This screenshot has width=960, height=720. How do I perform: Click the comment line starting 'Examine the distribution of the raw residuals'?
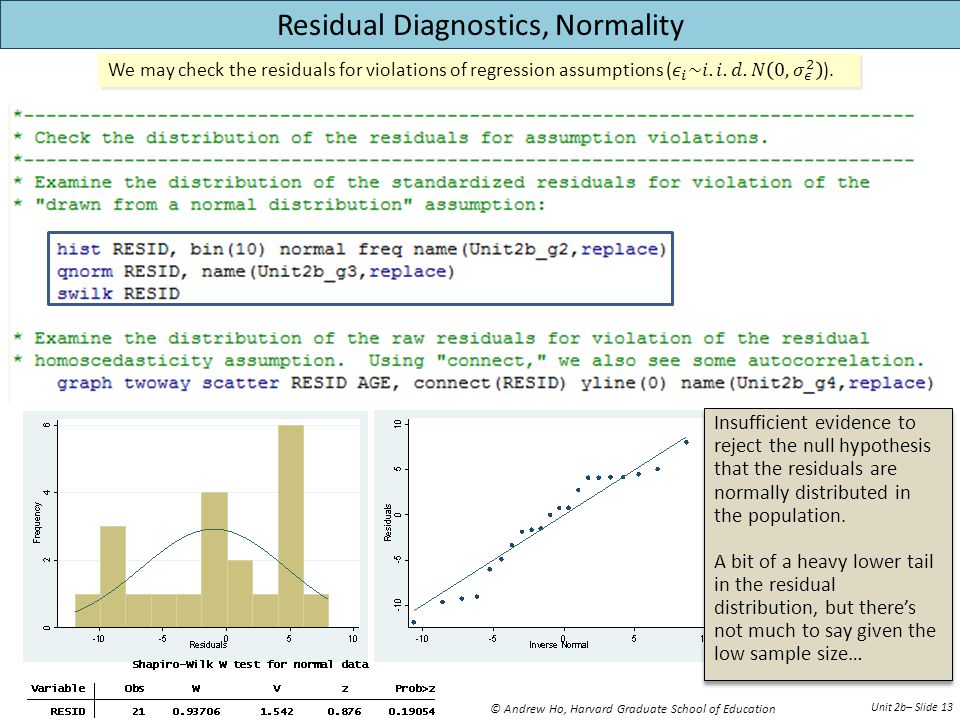(x=441, y=338)
